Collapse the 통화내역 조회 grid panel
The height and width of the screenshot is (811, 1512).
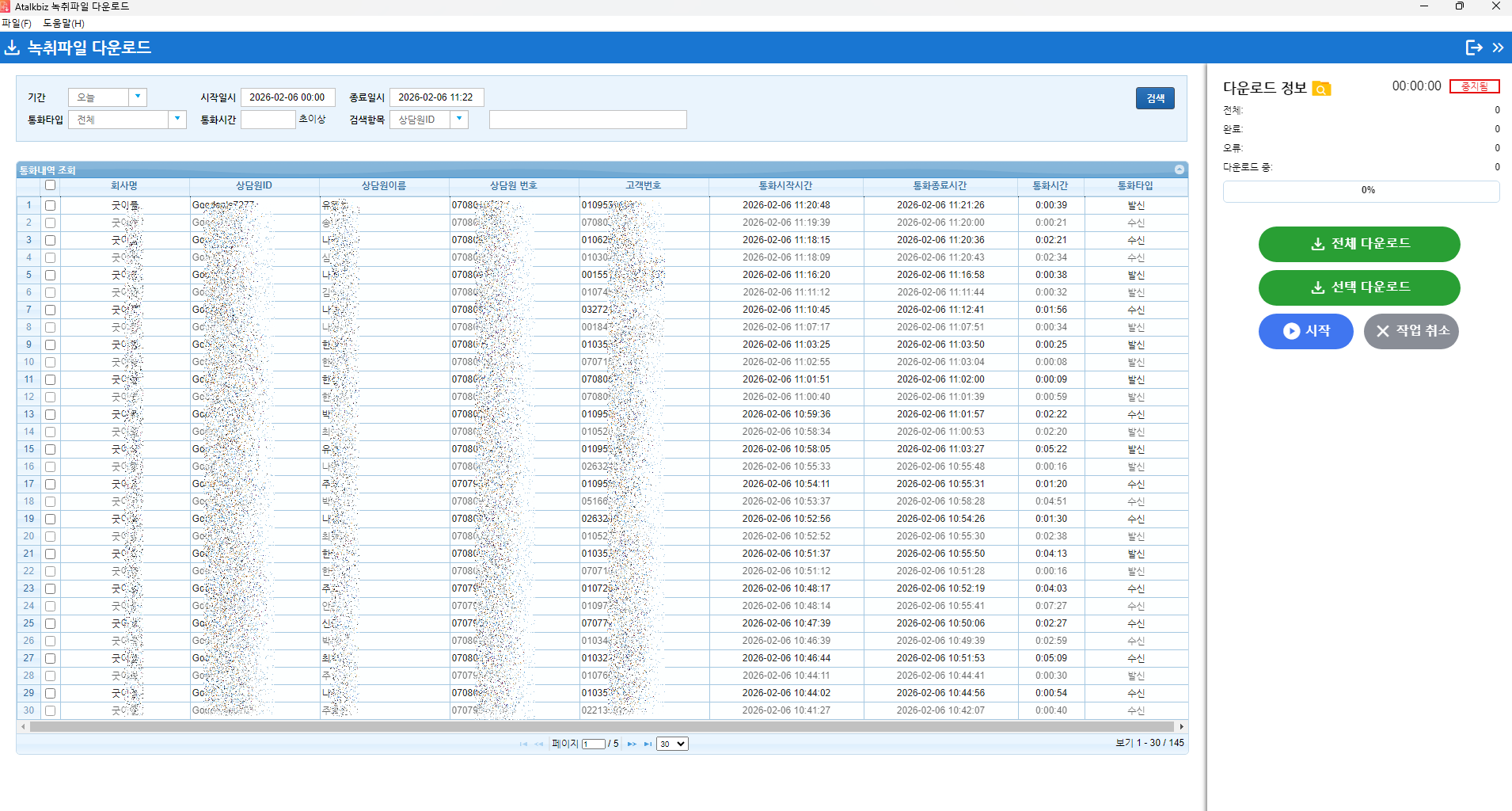tap(1179, 169)
